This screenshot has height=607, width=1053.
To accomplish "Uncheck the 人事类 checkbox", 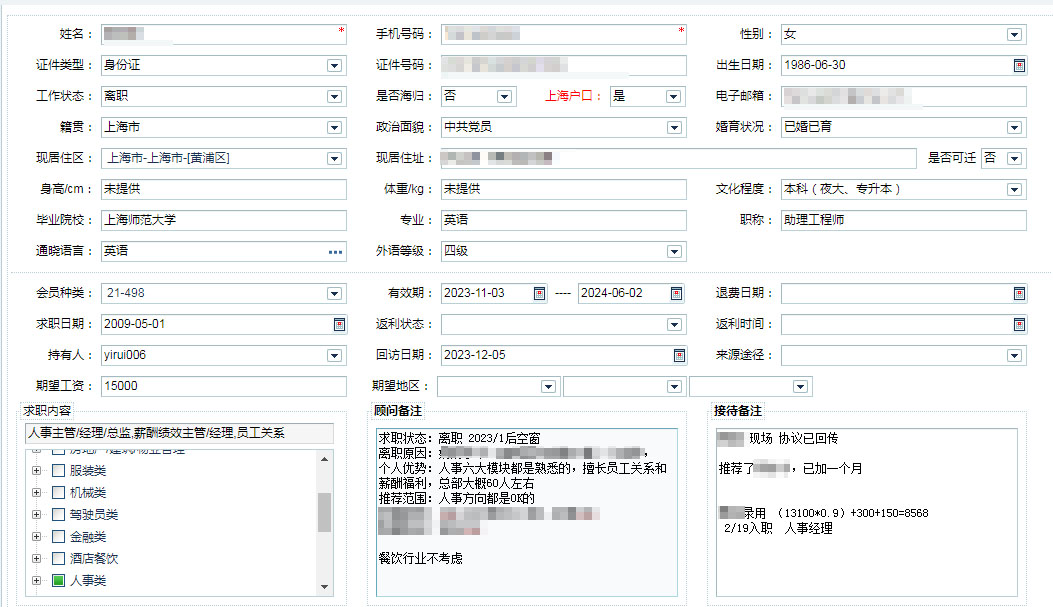I will point(58,581).
